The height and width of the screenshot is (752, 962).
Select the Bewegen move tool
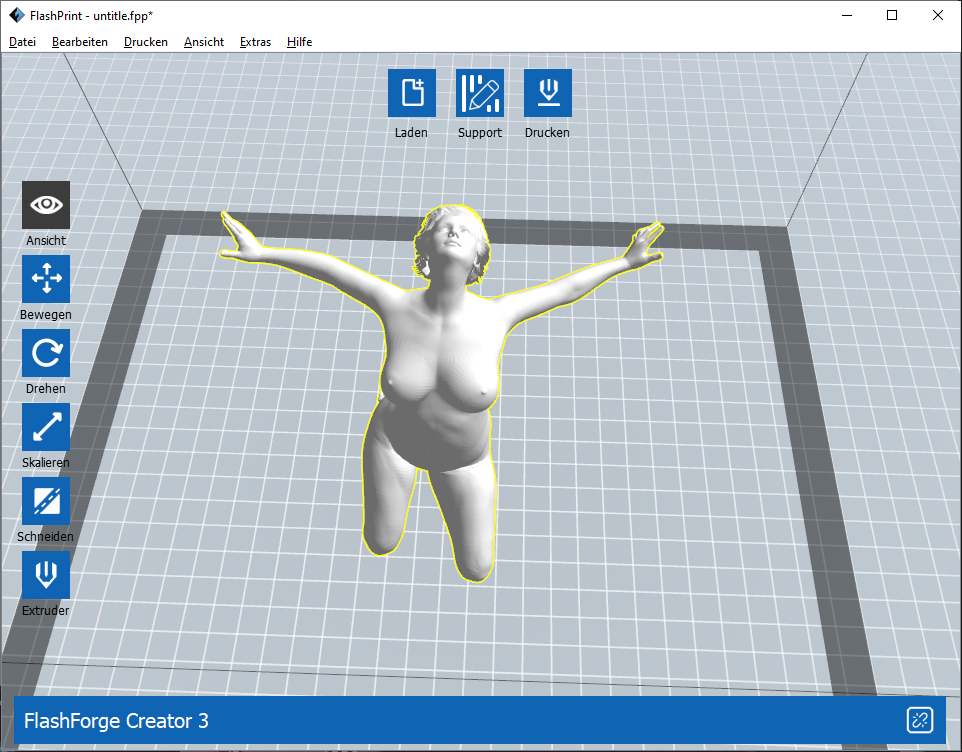[46, 279]
